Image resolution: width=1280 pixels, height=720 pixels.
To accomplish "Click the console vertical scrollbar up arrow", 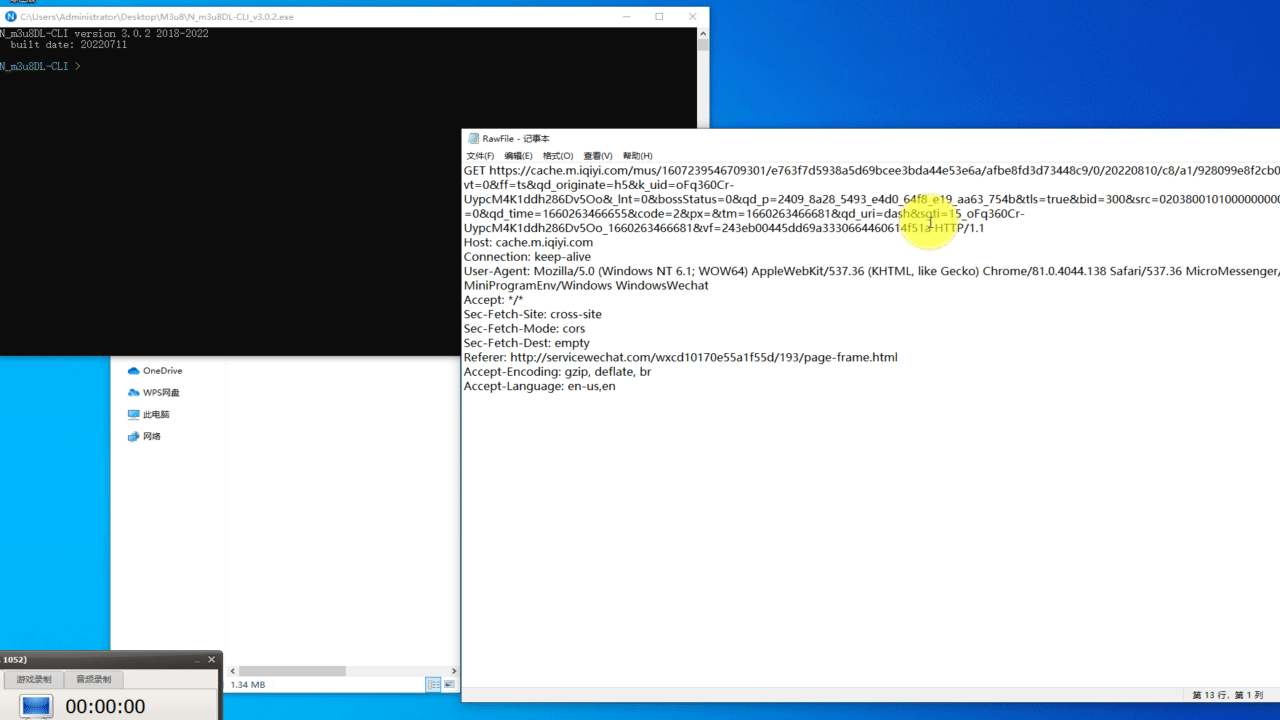I will click(x=703, y=32).
